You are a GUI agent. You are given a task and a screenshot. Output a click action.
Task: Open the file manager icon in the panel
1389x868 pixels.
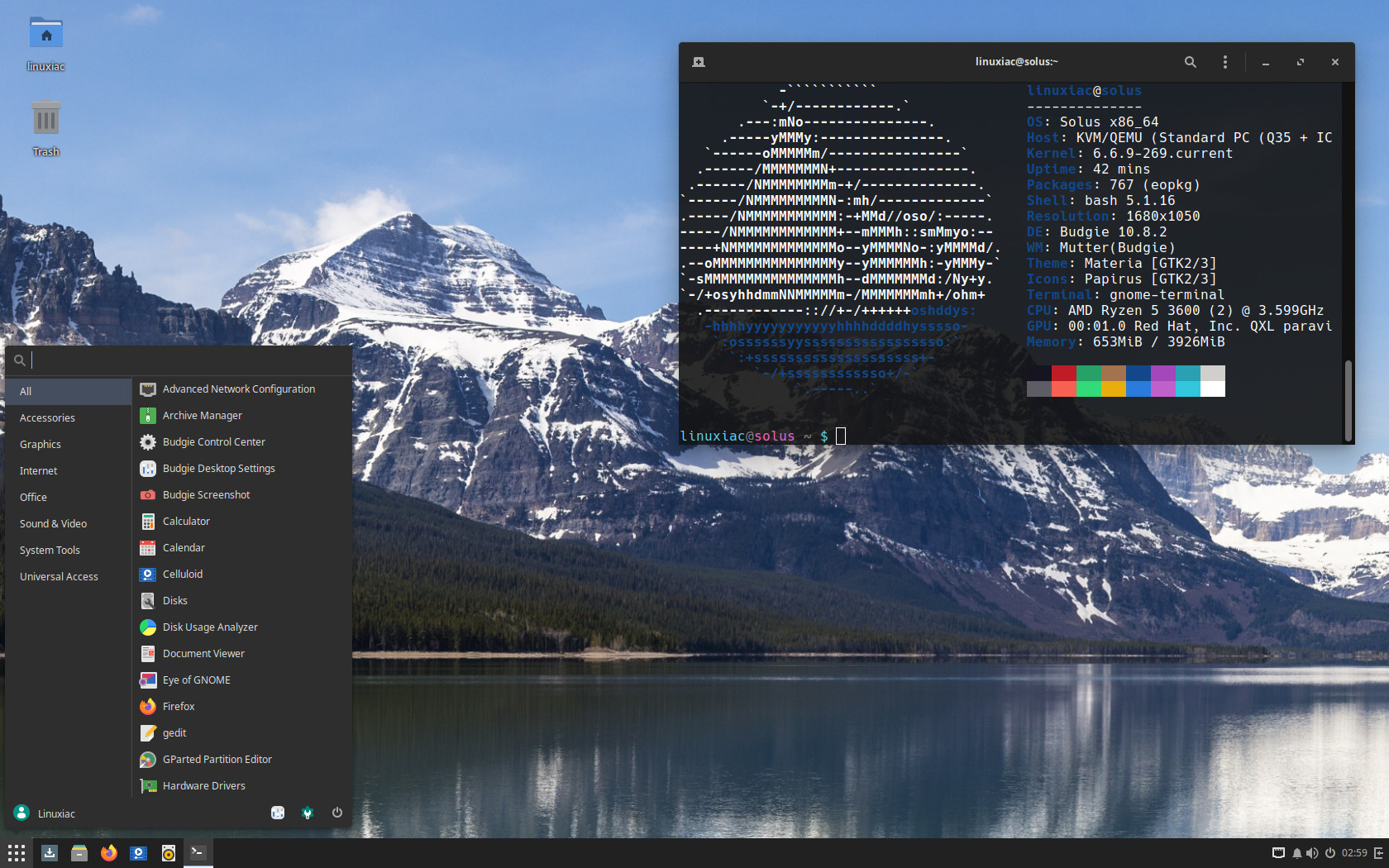(79, 853)
